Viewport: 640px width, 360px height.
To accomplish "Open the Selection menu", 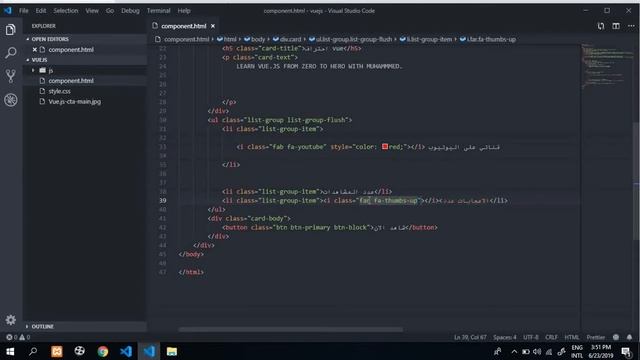I will pyautogui.click(x=65, y=11).
